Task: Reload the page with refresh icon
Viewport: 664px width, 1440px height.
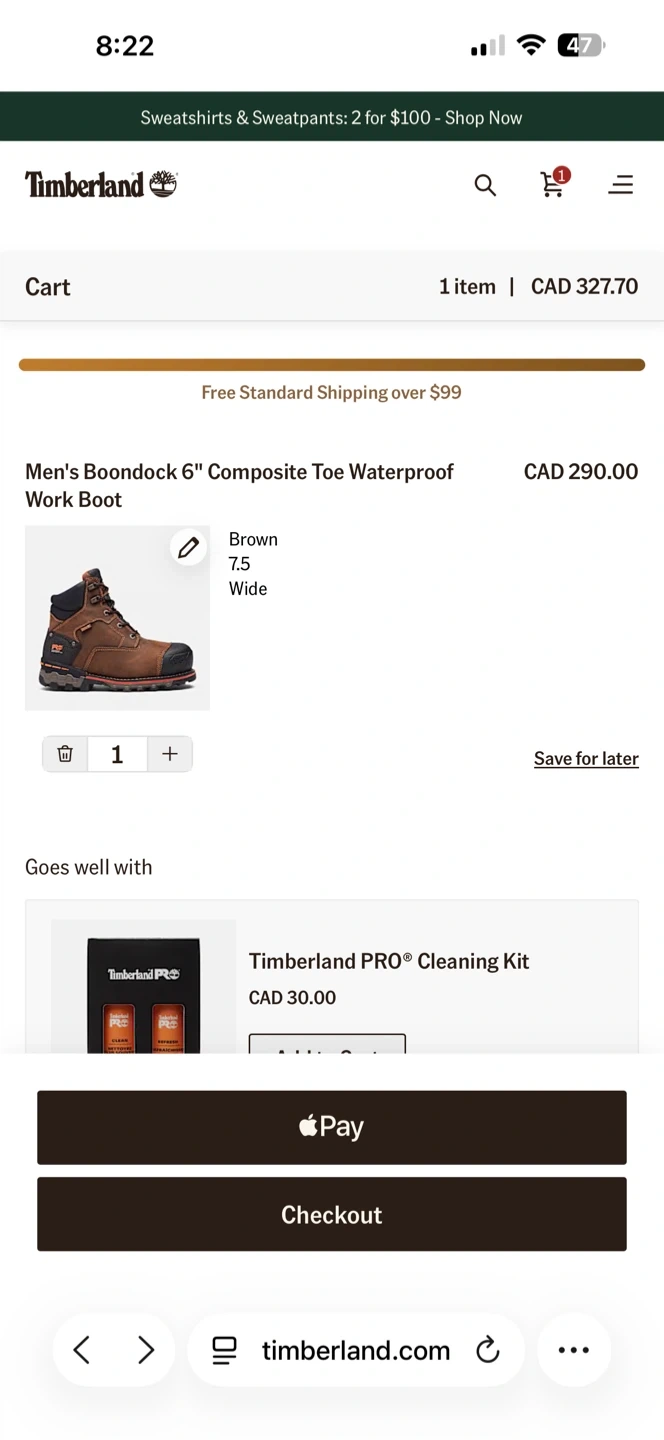Action: (x=487, y=1350)
